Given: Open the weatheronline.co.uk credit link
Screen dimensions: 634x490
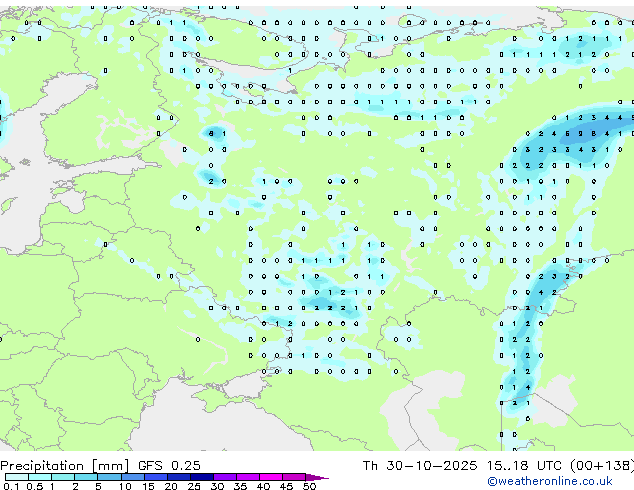Looking at the screenshot, I should point(550,481).
